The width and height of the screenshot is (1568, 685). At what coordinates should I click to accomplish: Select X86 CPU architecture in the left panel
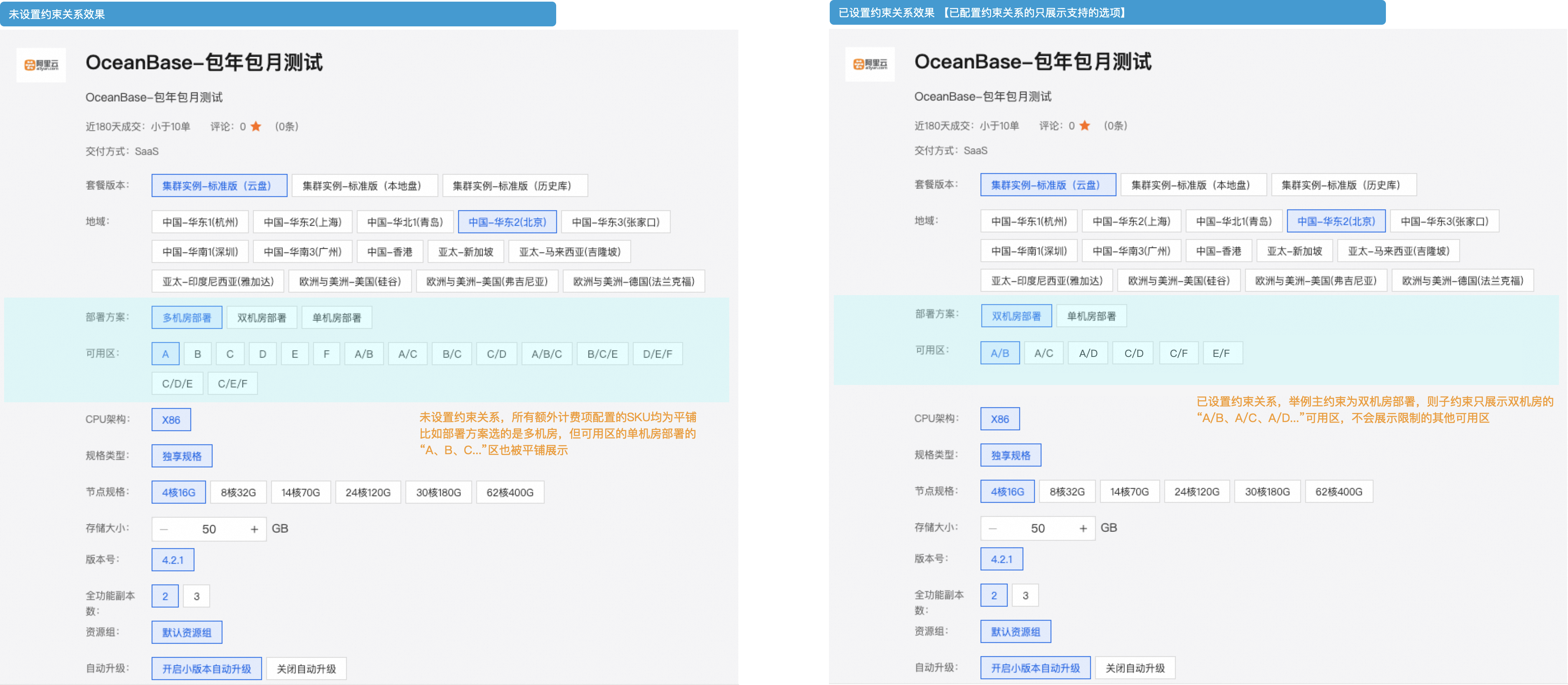click(x=171, y=420)
